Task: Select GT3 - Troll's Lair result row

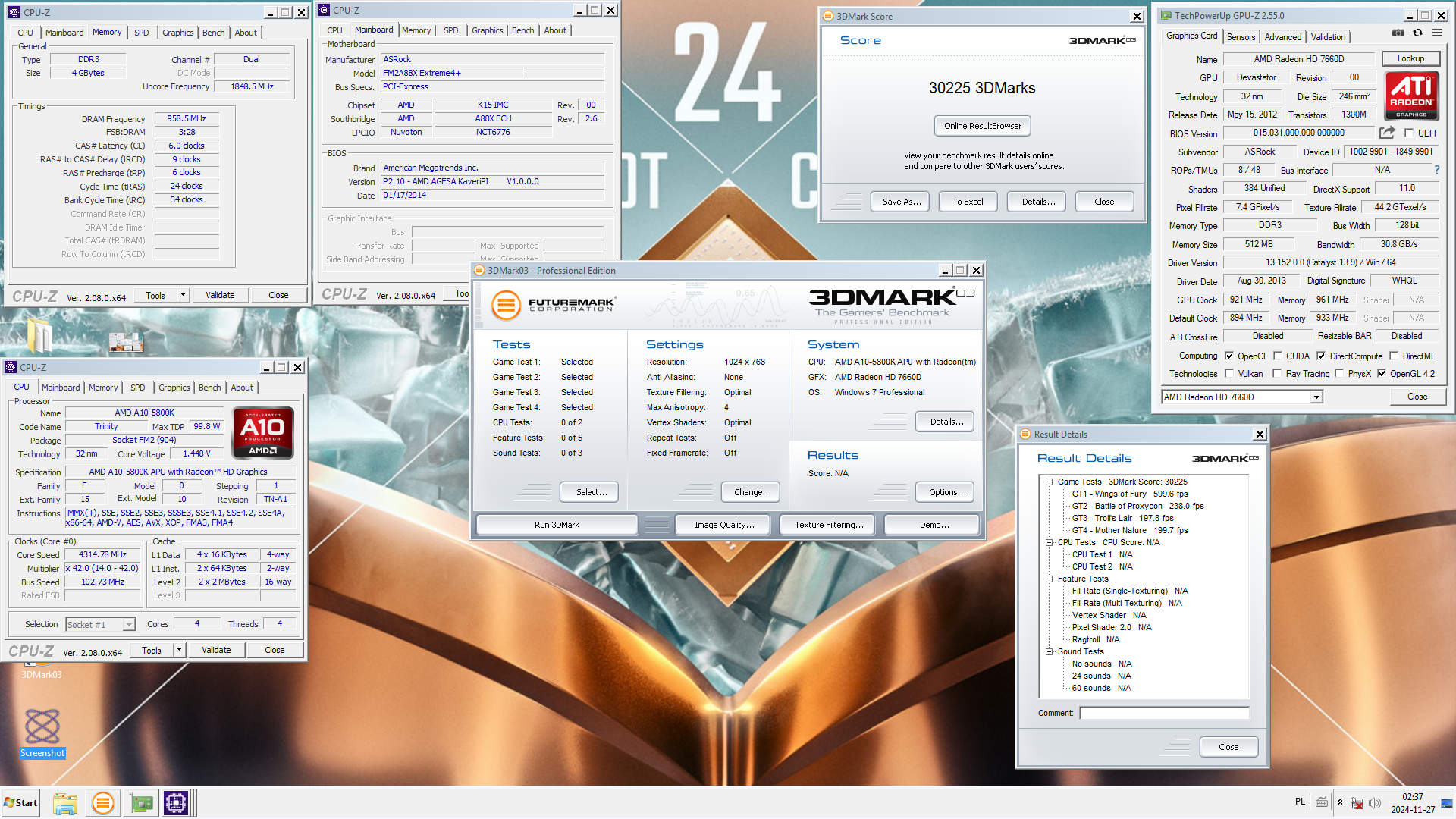Action: tap(1122, 518)
